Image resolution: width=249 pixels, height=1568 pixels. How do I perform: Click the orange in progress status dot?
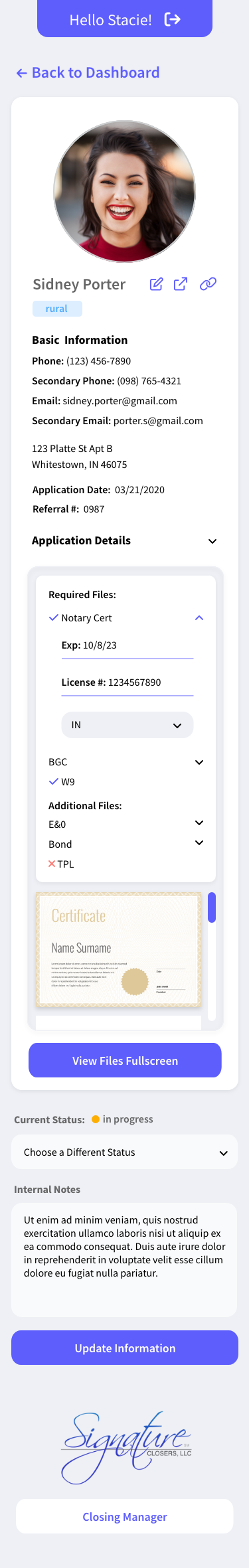(96, 1119)
